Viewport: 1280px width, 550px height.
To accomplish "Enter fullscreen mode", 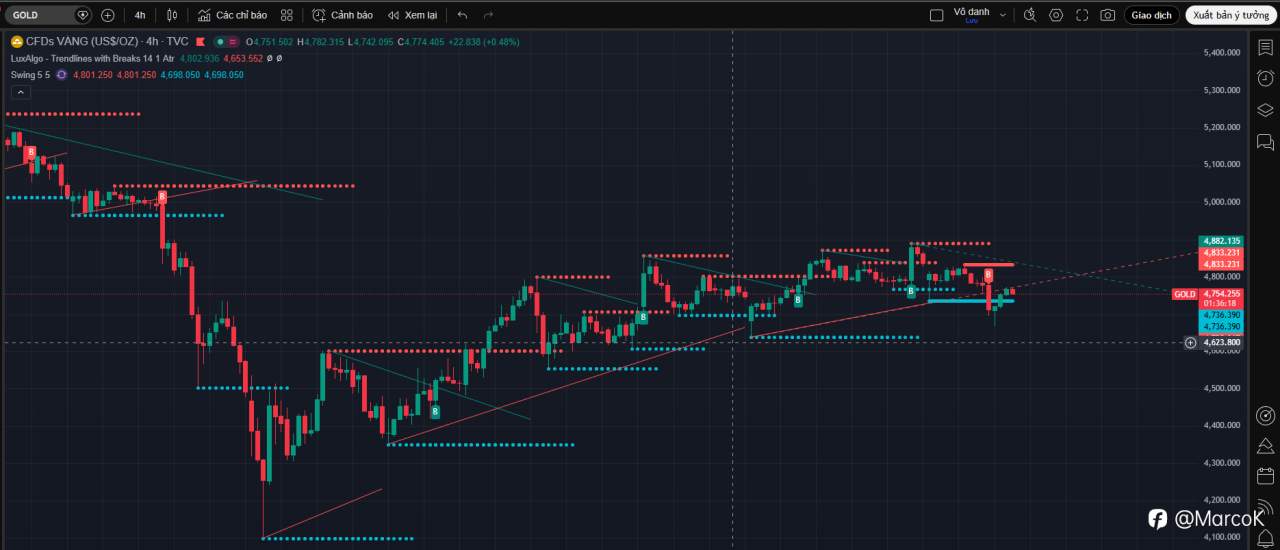I will pos(1081,15).
